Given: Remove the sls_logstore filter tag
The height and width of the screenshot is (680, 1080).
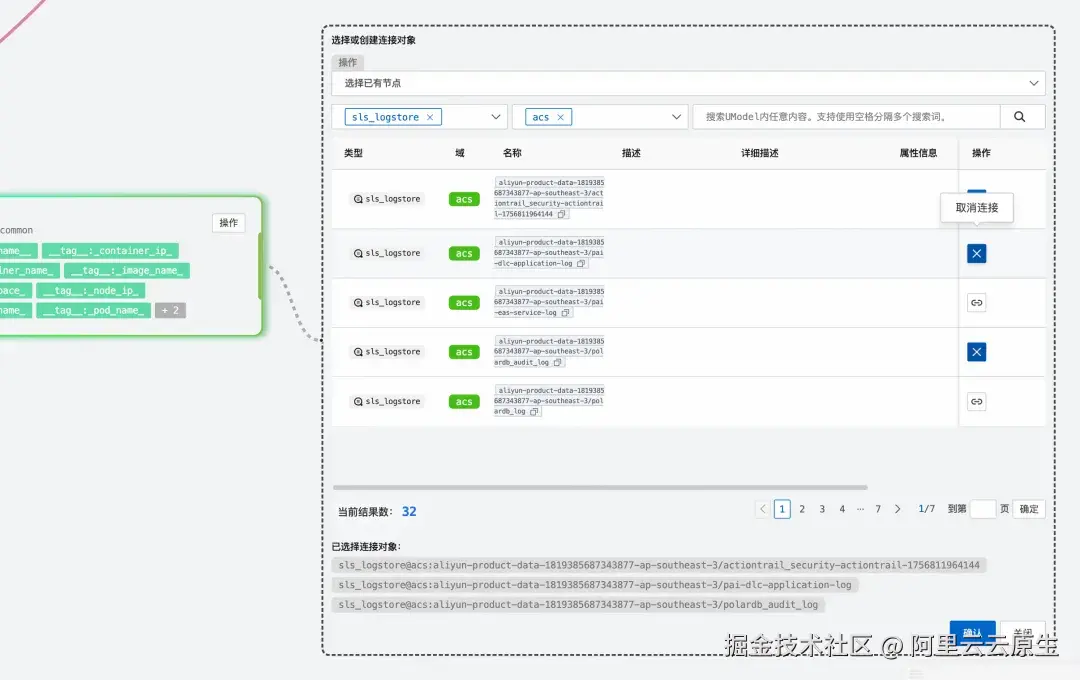Looking at the screenshot, I should [x=430, y=117].
